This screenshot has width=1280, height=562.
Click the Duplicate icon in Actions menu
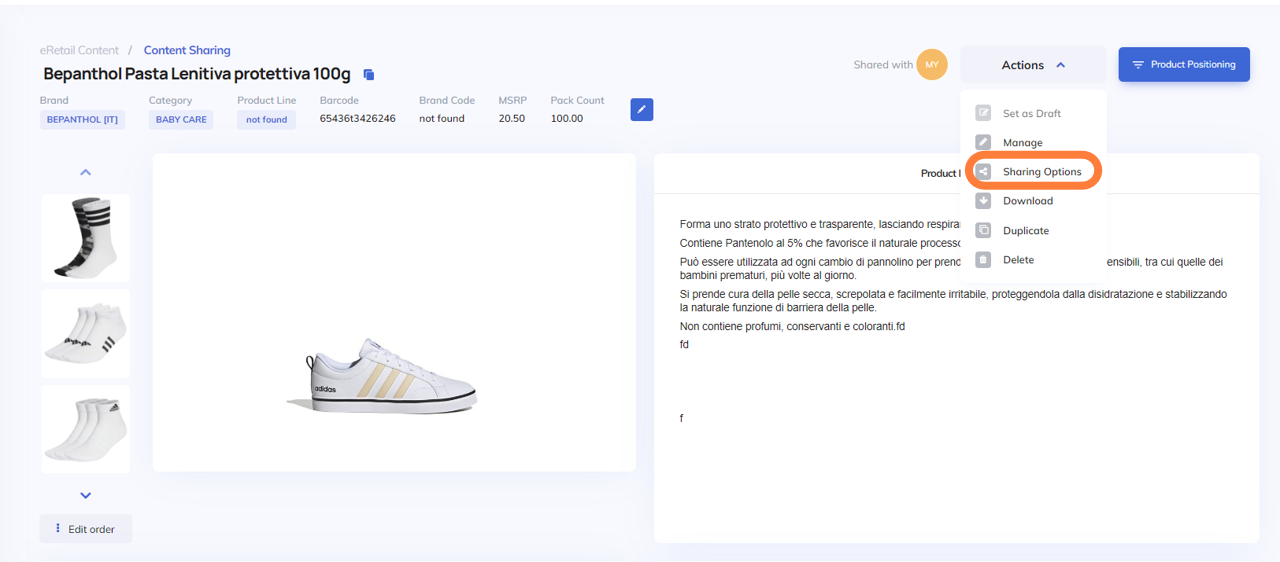tap(983, 230)
